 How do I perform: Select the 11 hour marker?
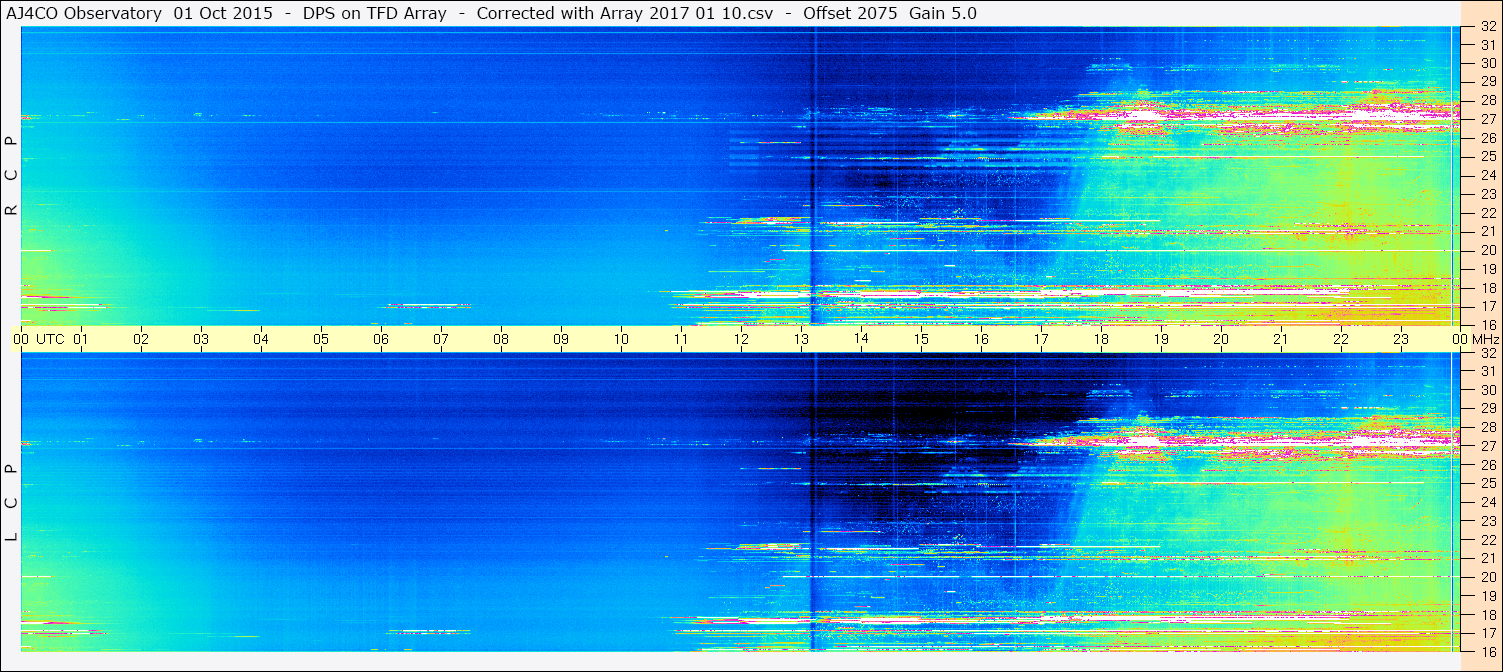[x=681, y=339]
